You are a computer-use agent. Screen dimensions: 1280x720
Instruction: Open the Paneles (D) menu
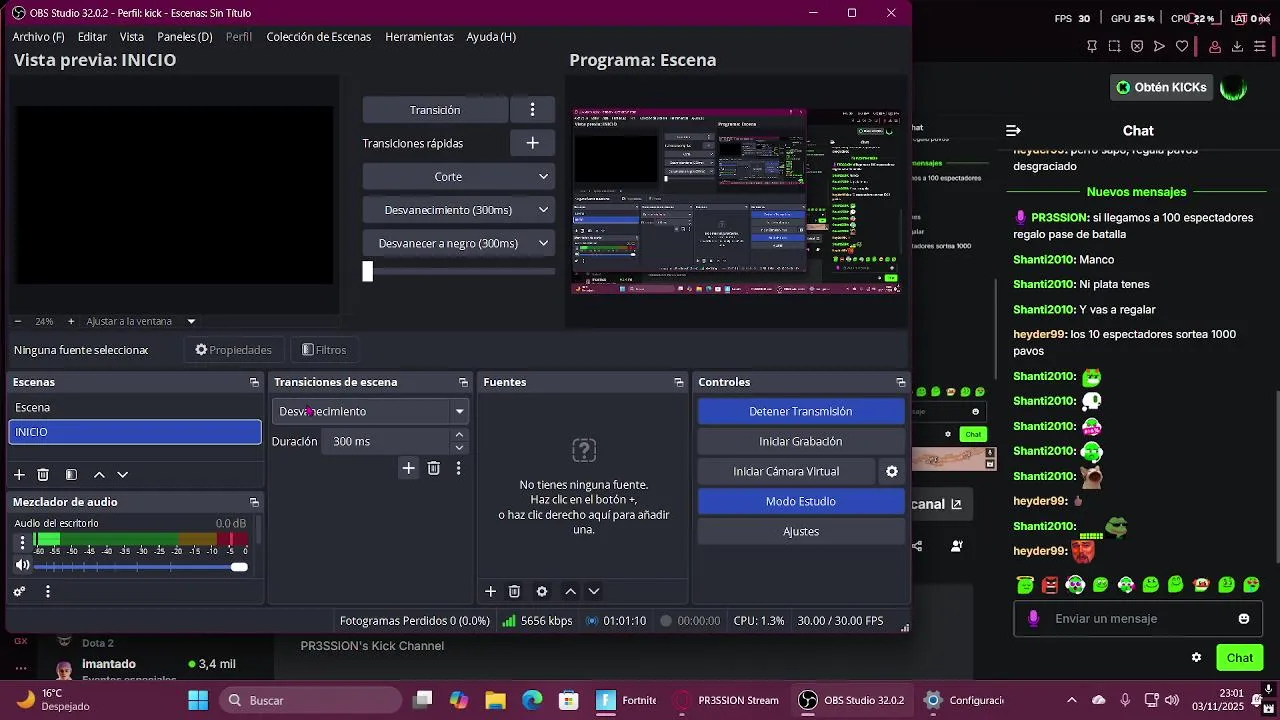185,37
